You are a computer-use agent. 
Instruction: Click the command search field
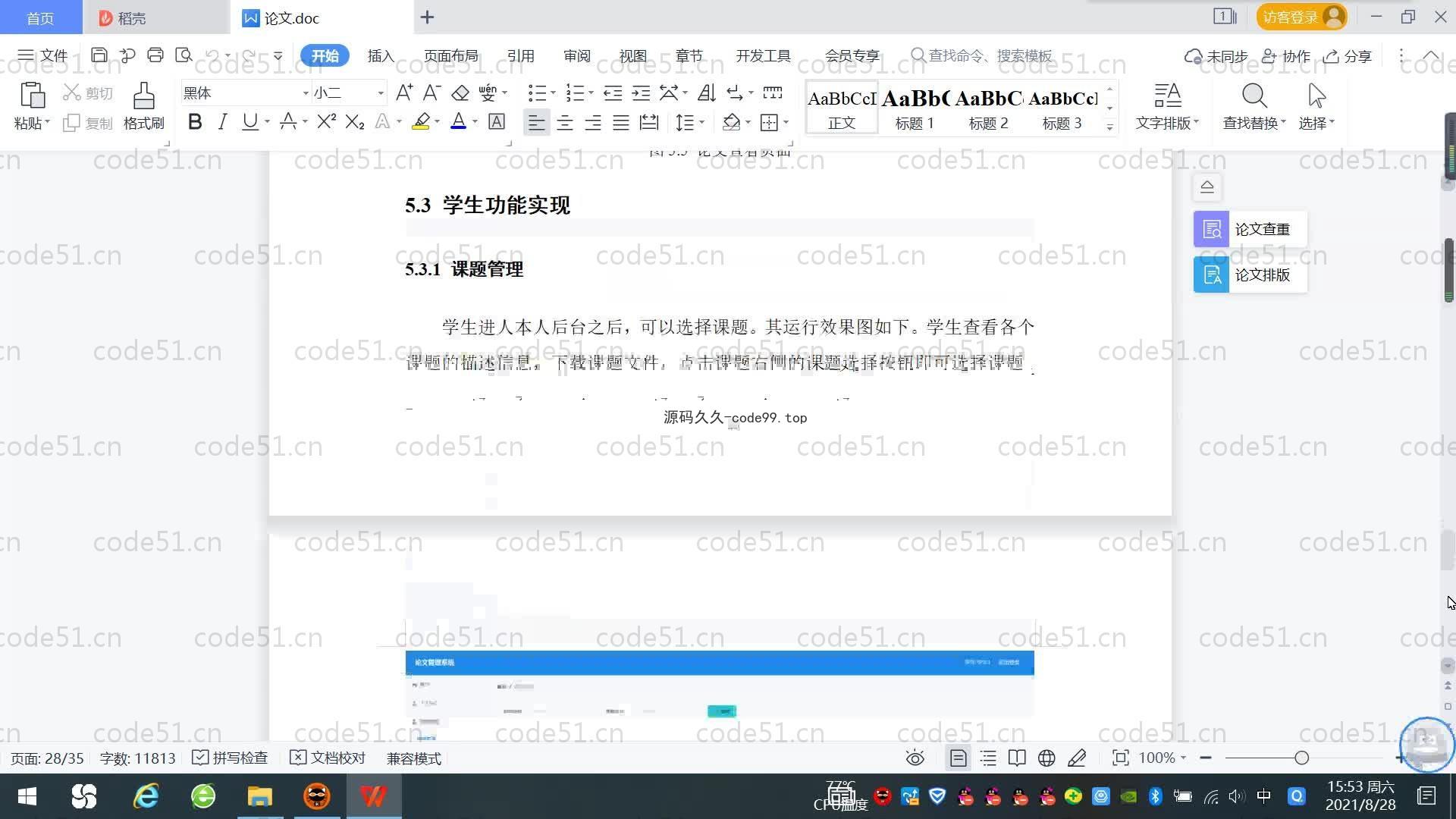click(981, 56)
